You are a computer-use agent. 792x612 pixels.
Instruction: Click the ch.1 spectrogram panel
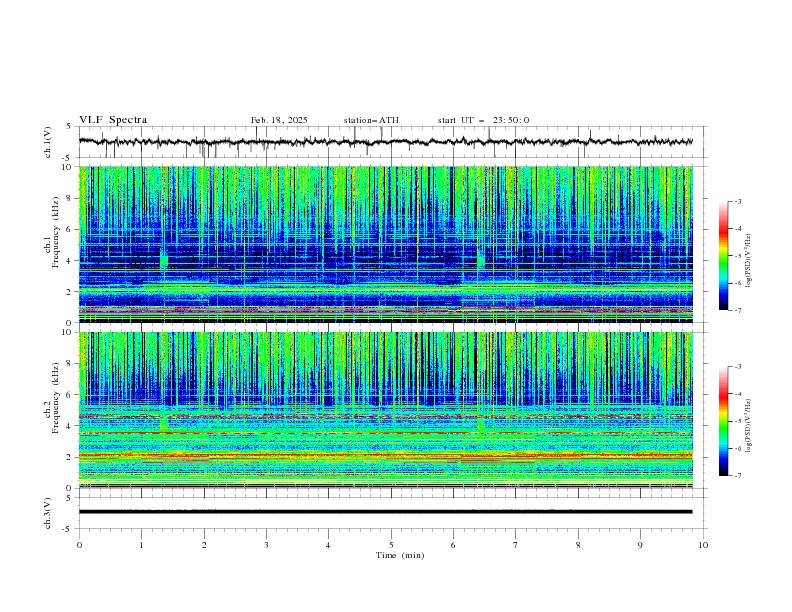point(385,244)
